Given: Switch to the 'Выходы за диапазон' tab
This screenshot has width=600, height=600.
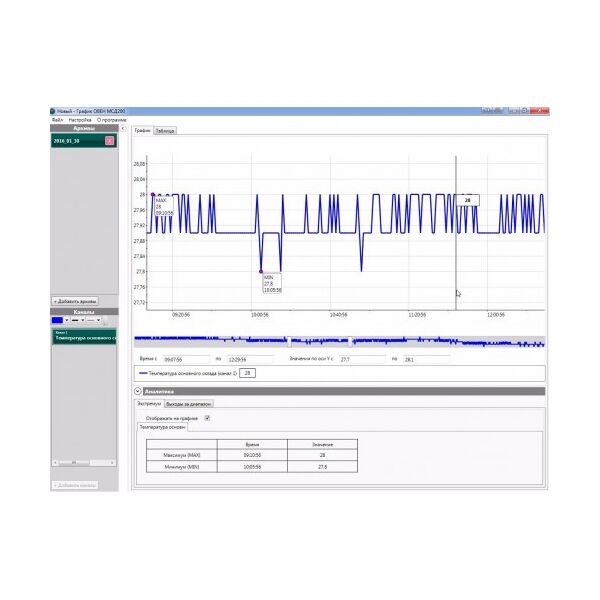Looking at the screenshot, I should [188, 404].
